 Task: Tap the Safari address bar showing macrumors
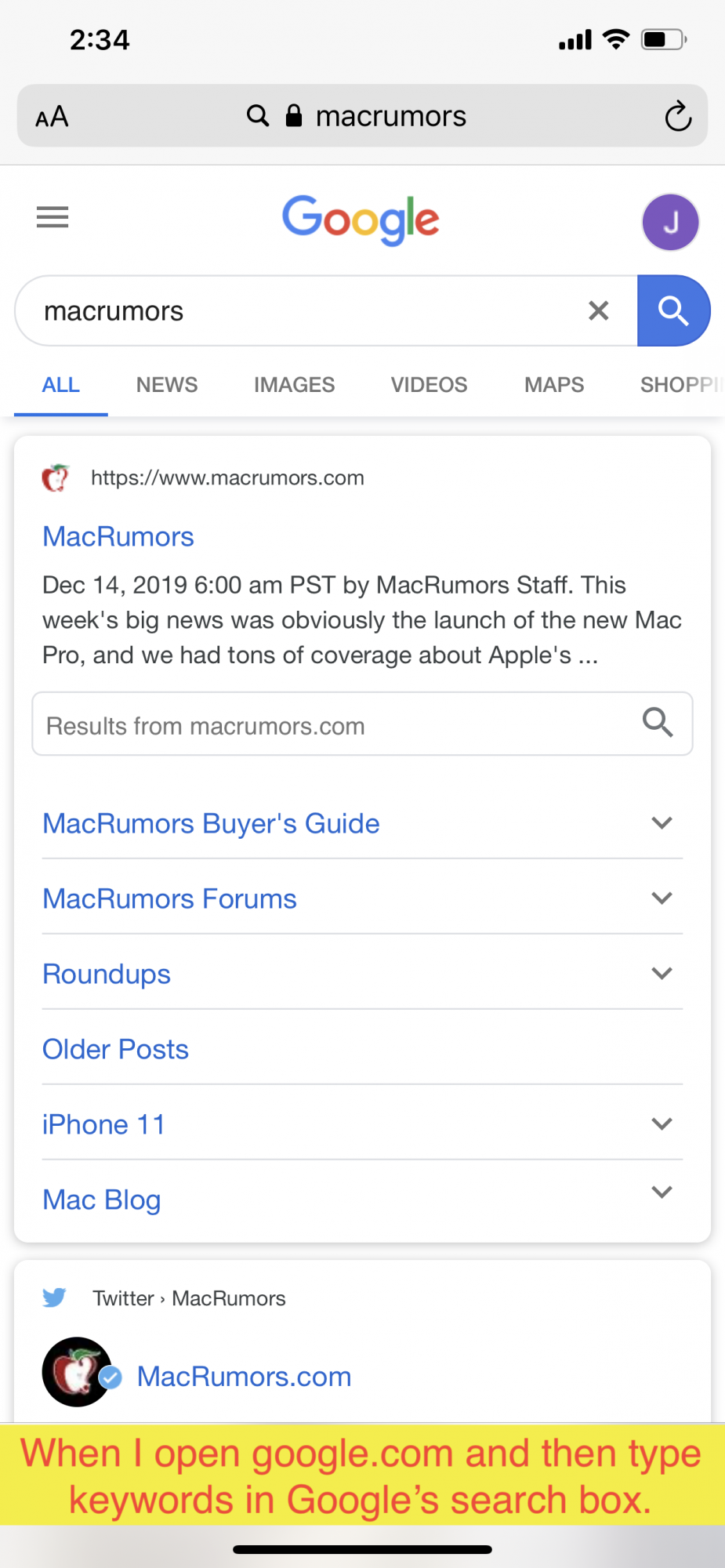coord(362,116)
